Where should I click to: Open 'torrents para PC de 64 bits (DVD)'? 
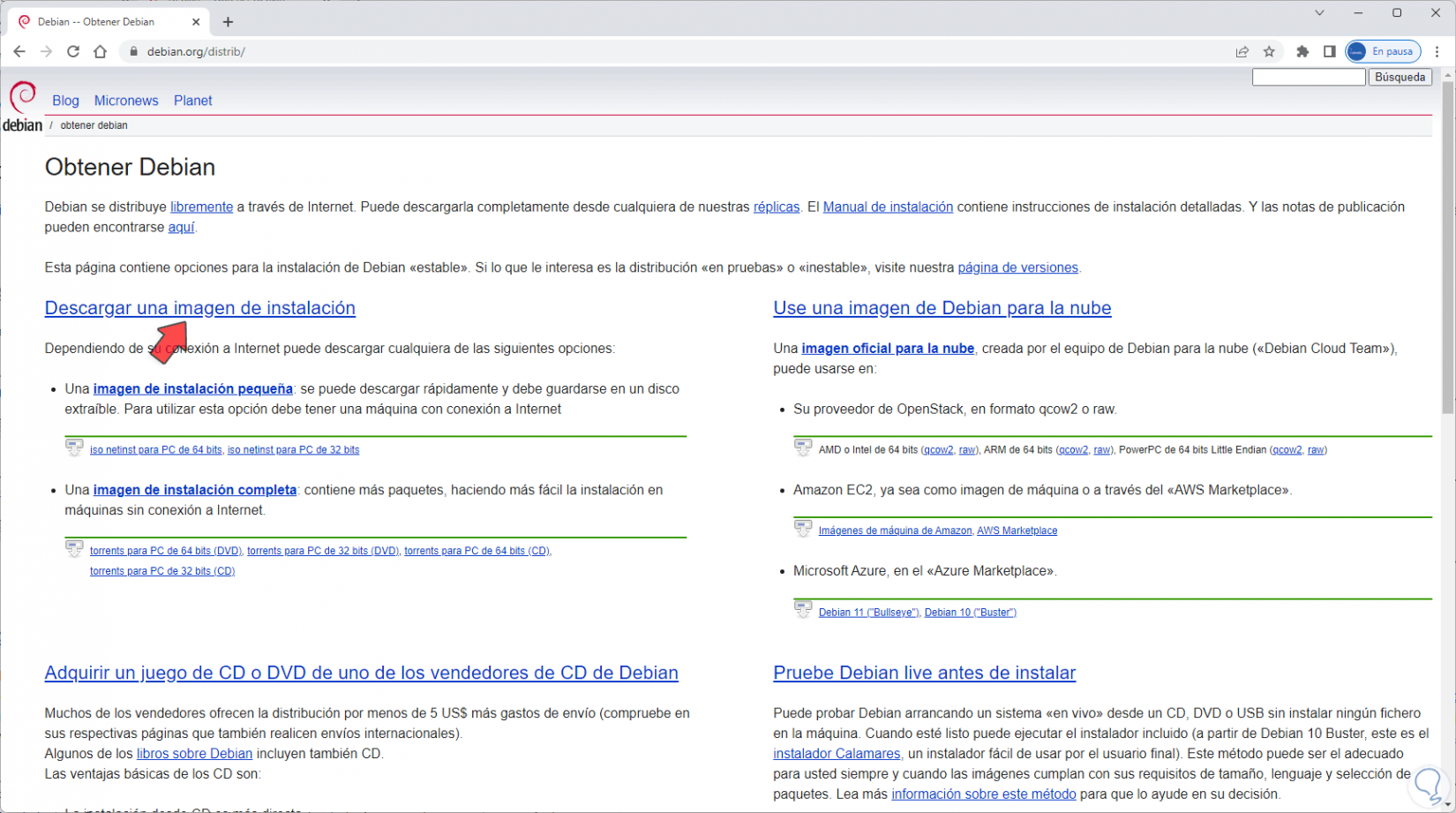pos(166,551)
